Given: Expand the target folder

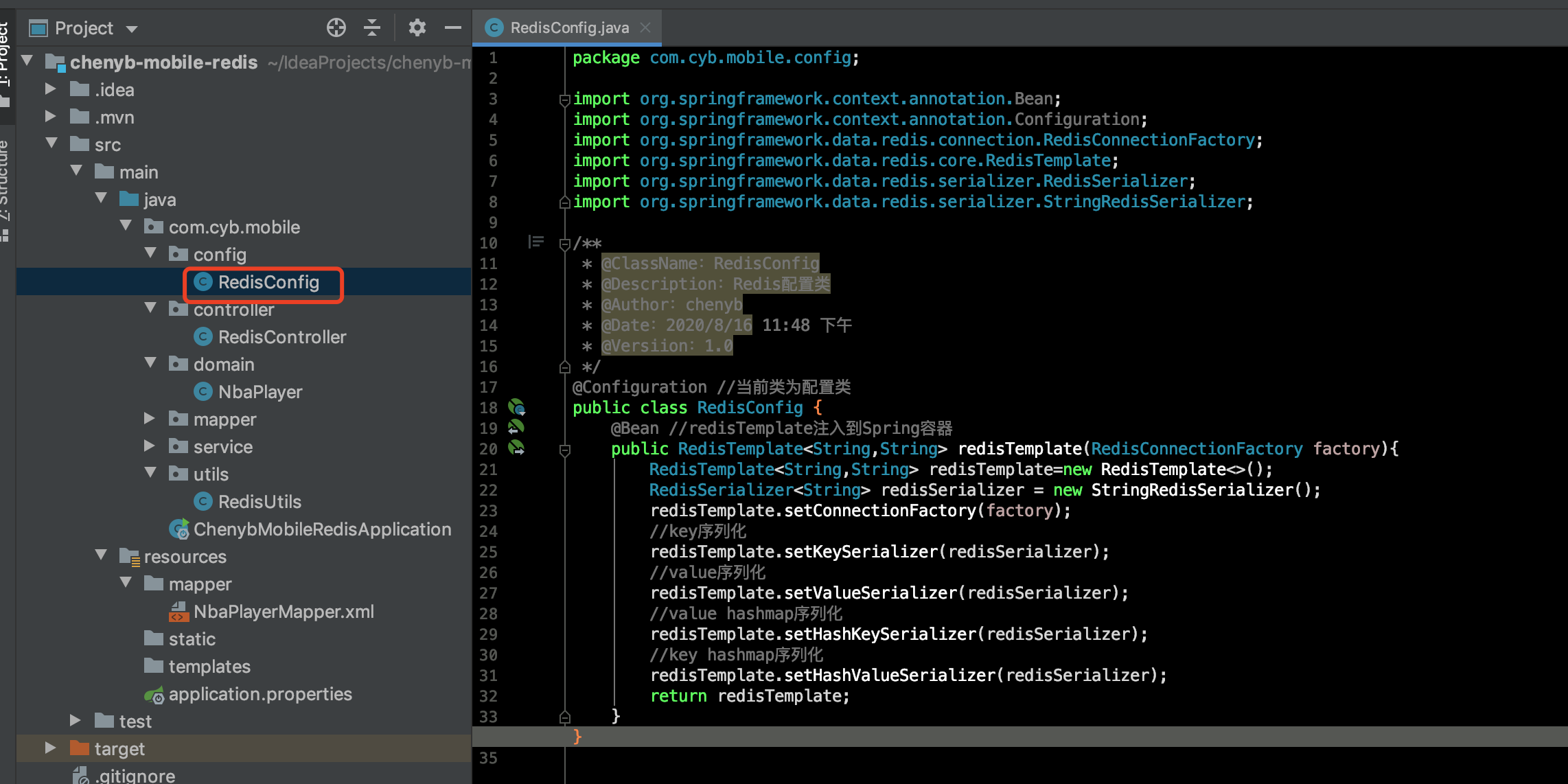Looking at the screenshot, I should click(x=50, y=748).
